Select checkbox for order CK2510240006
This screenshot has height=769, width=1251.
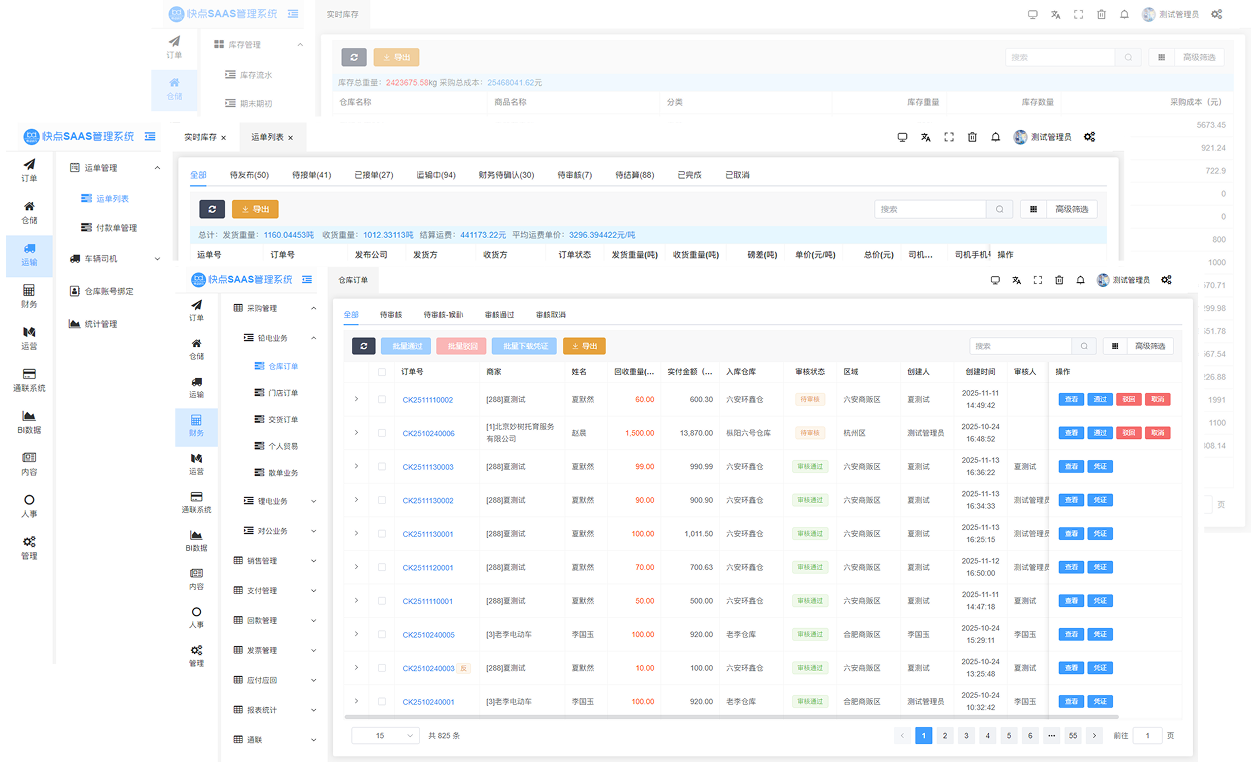[381, 433]
